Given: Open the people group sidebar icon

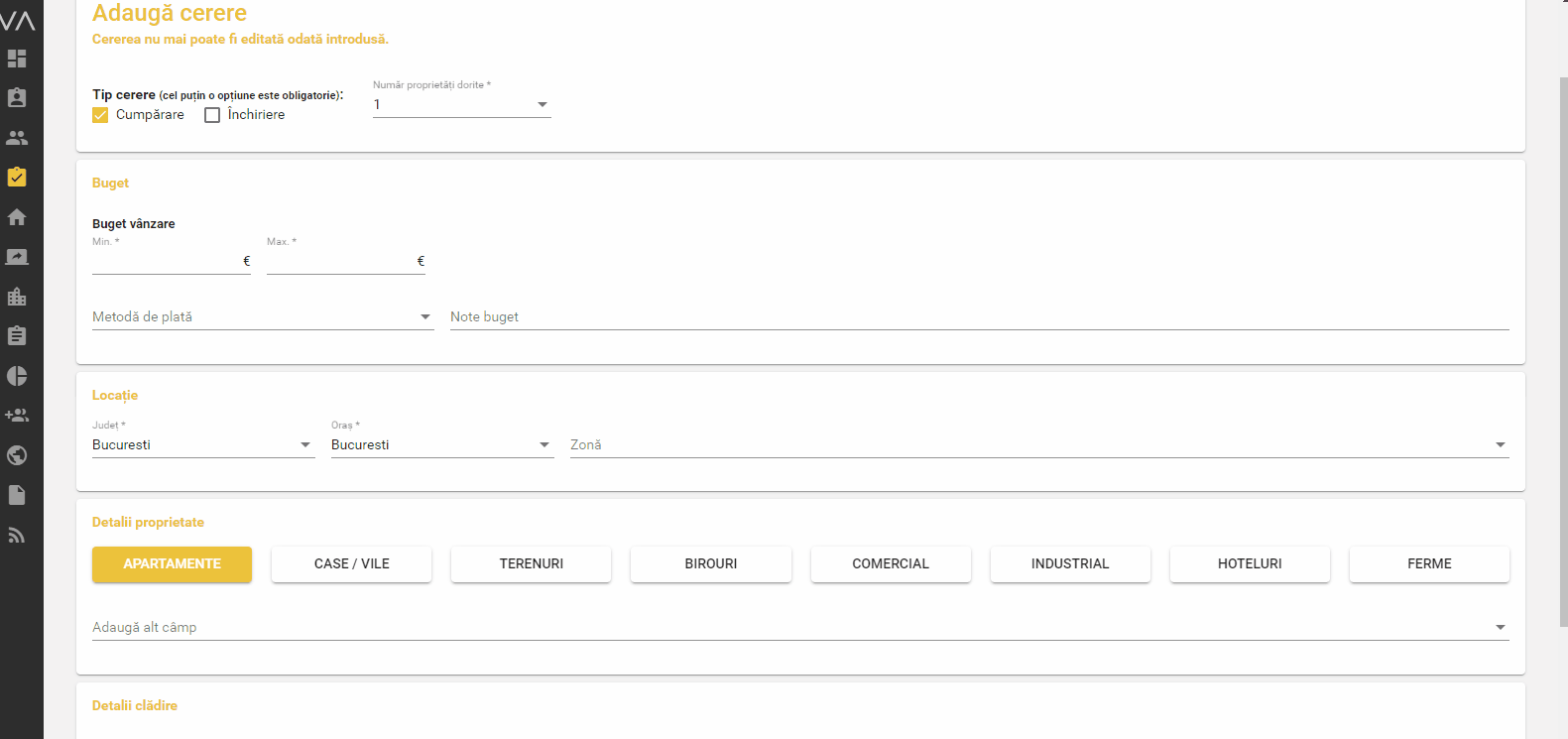Looking at the screenshot, I should tap(17, 138).
